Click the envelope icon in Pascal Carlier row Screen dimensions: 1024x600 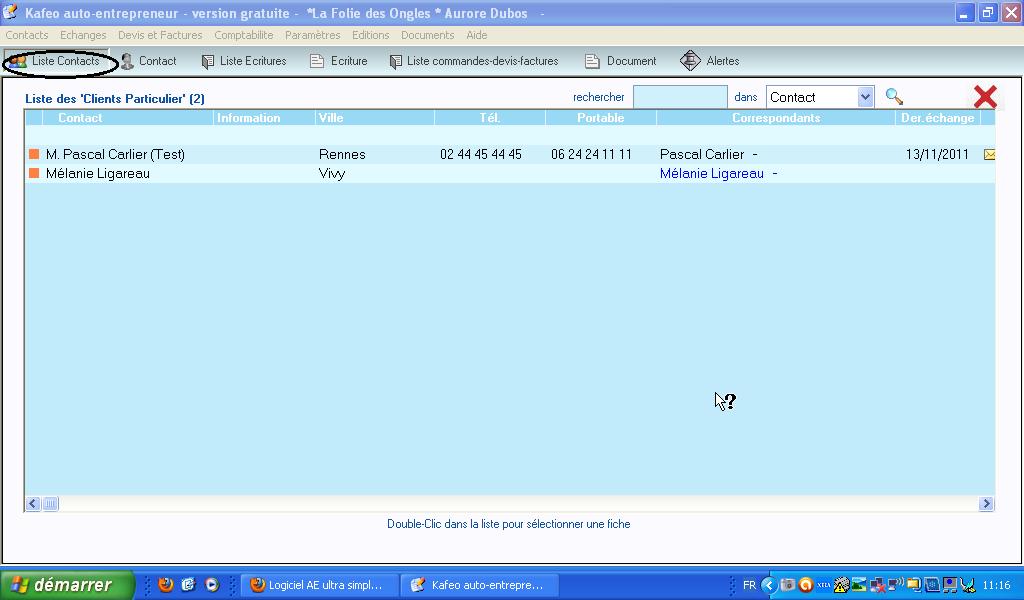990,155
